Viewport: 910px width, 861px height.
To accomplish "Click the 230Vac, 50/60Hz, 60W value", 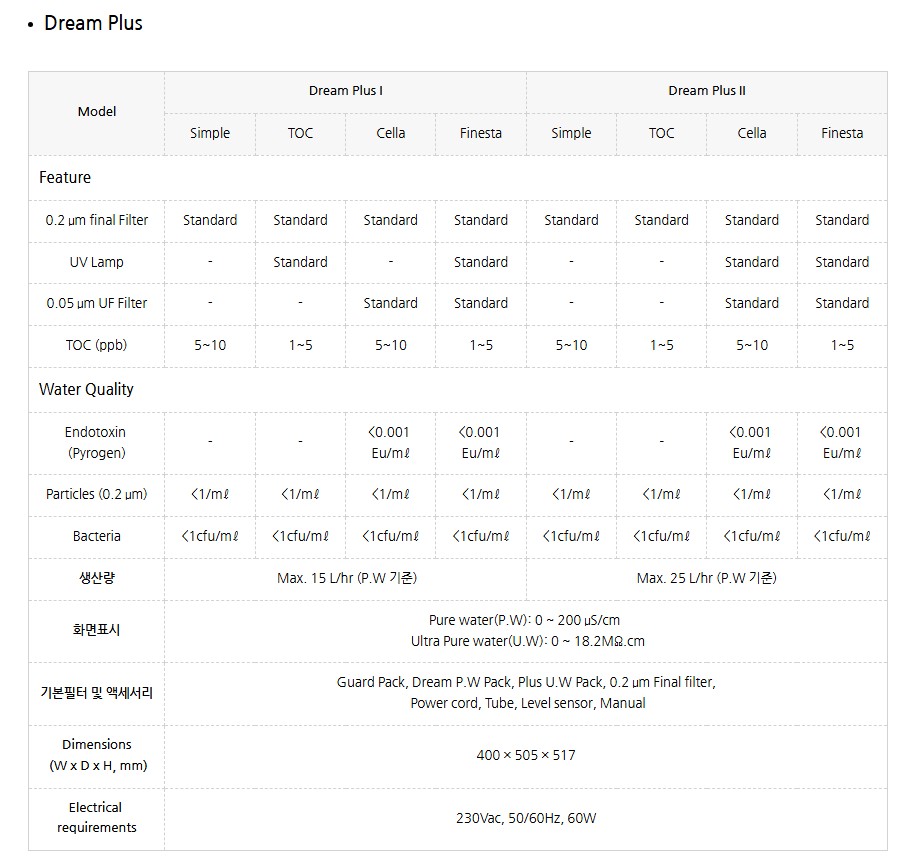I will point(526,818).
